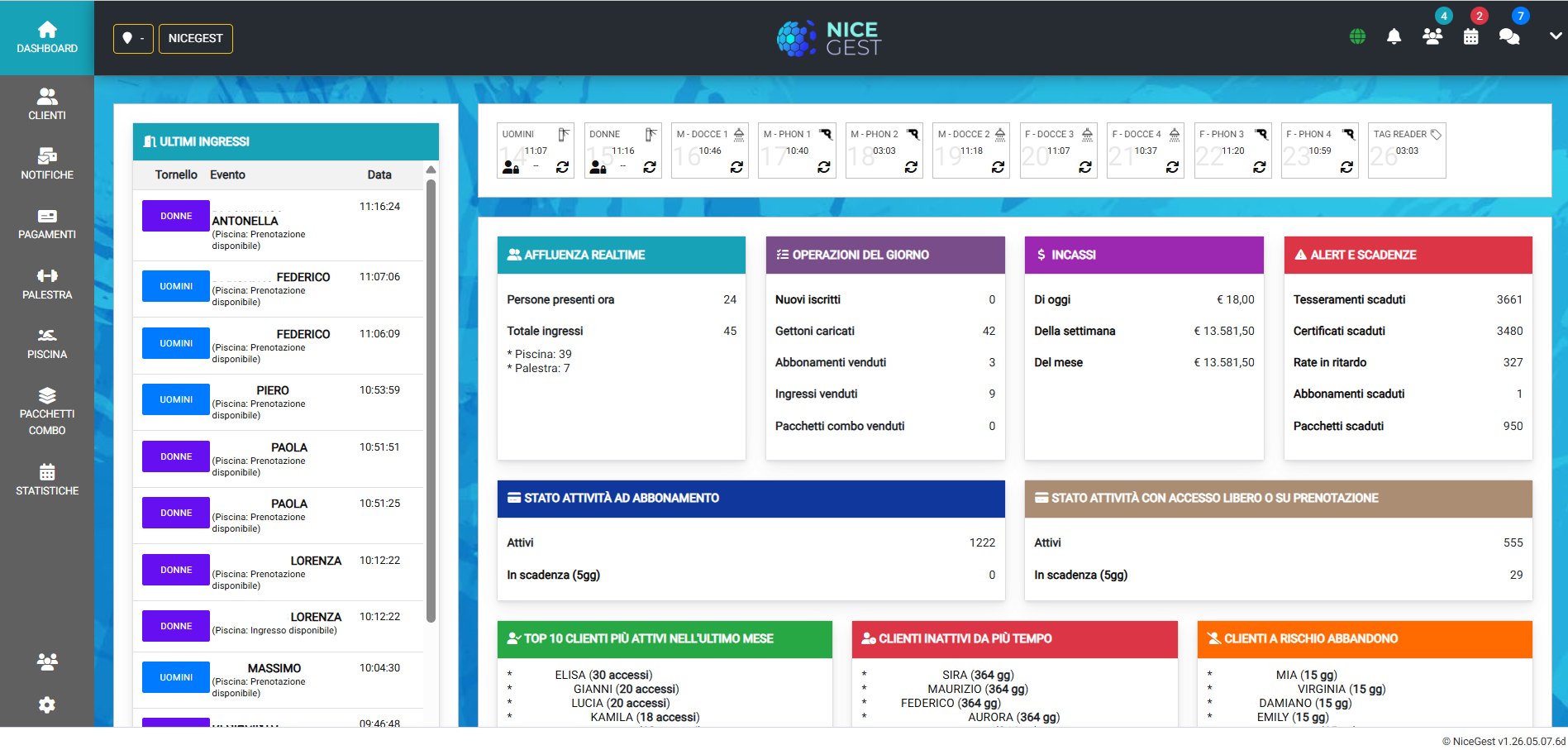The image size is (1568, 750).
Task: Click the Incassi panel header
Action: (x=1144, y=255)
